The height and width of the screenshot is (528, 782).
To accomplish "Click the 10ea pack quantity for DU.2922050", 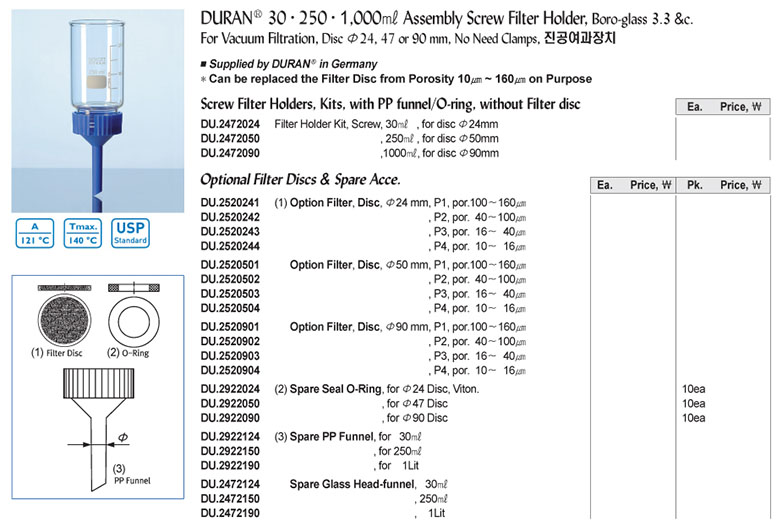I will 693,403.
